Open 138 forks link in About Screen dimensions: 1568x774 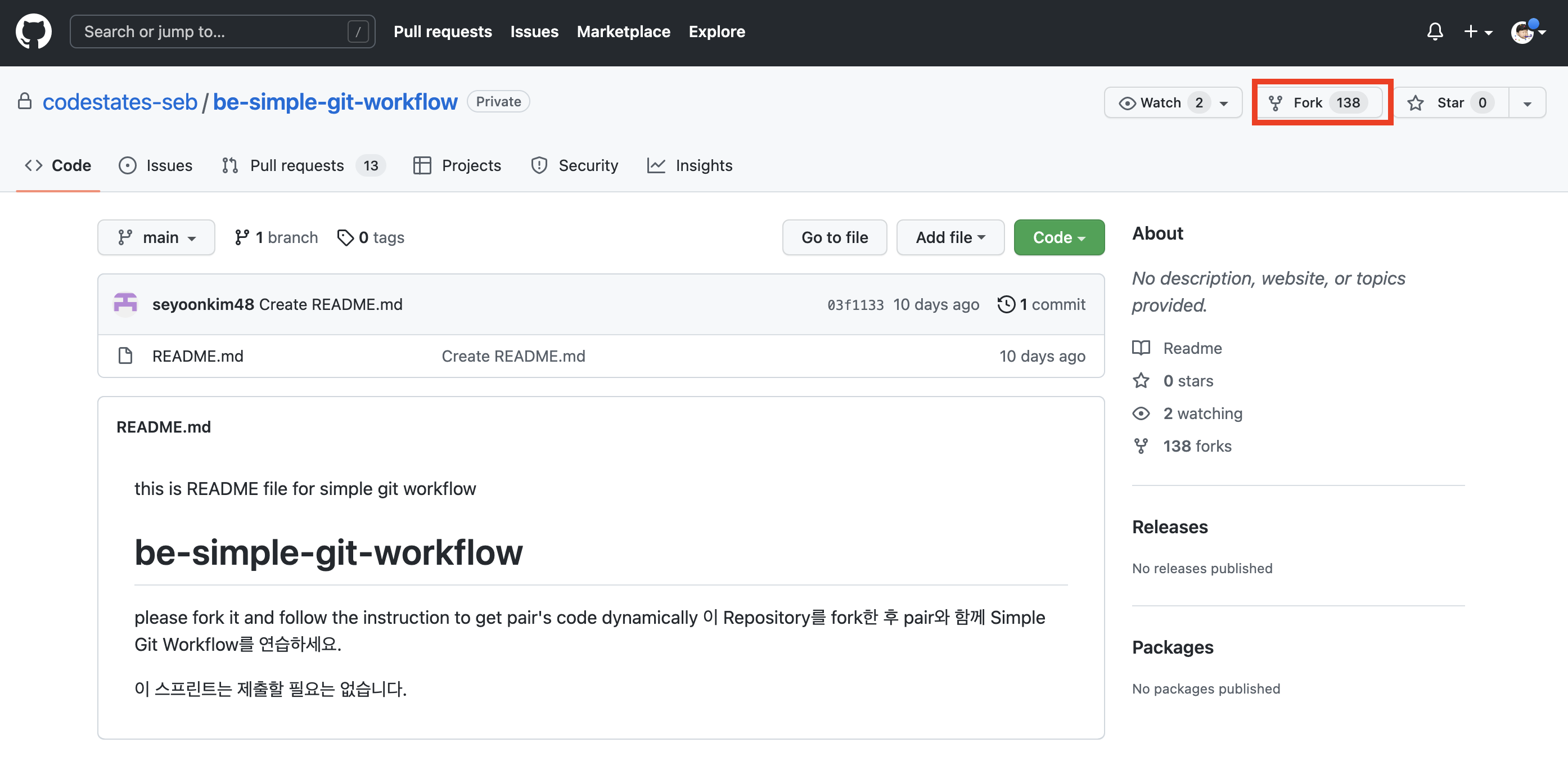click(1197, 447)
